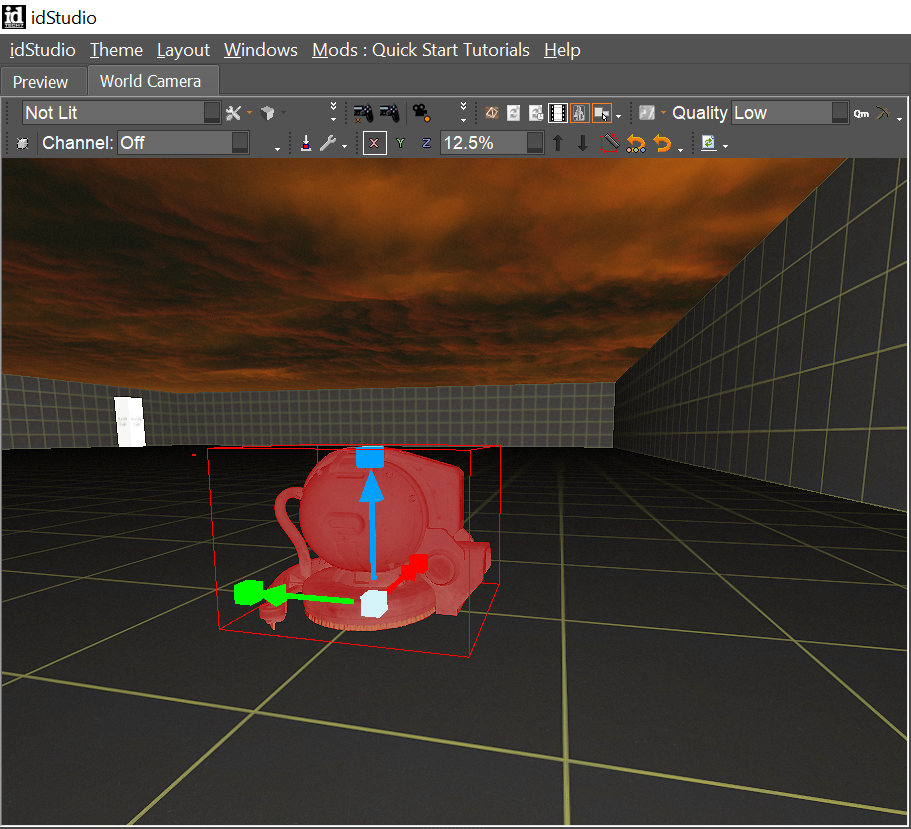Image resolution: width=911 pixels, height=829 pixels.
Task: Open the Channel Off dropdown
Action: click(x=184, y=143)
